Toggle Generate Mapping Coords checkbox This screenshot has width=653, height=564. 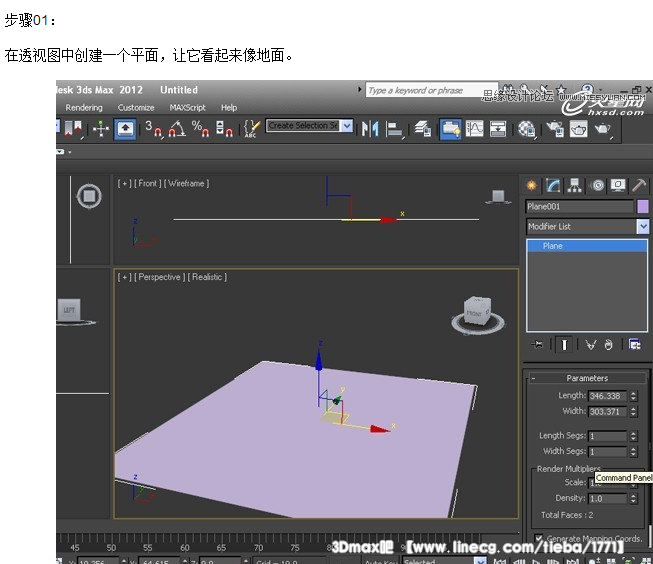point(538,538)
